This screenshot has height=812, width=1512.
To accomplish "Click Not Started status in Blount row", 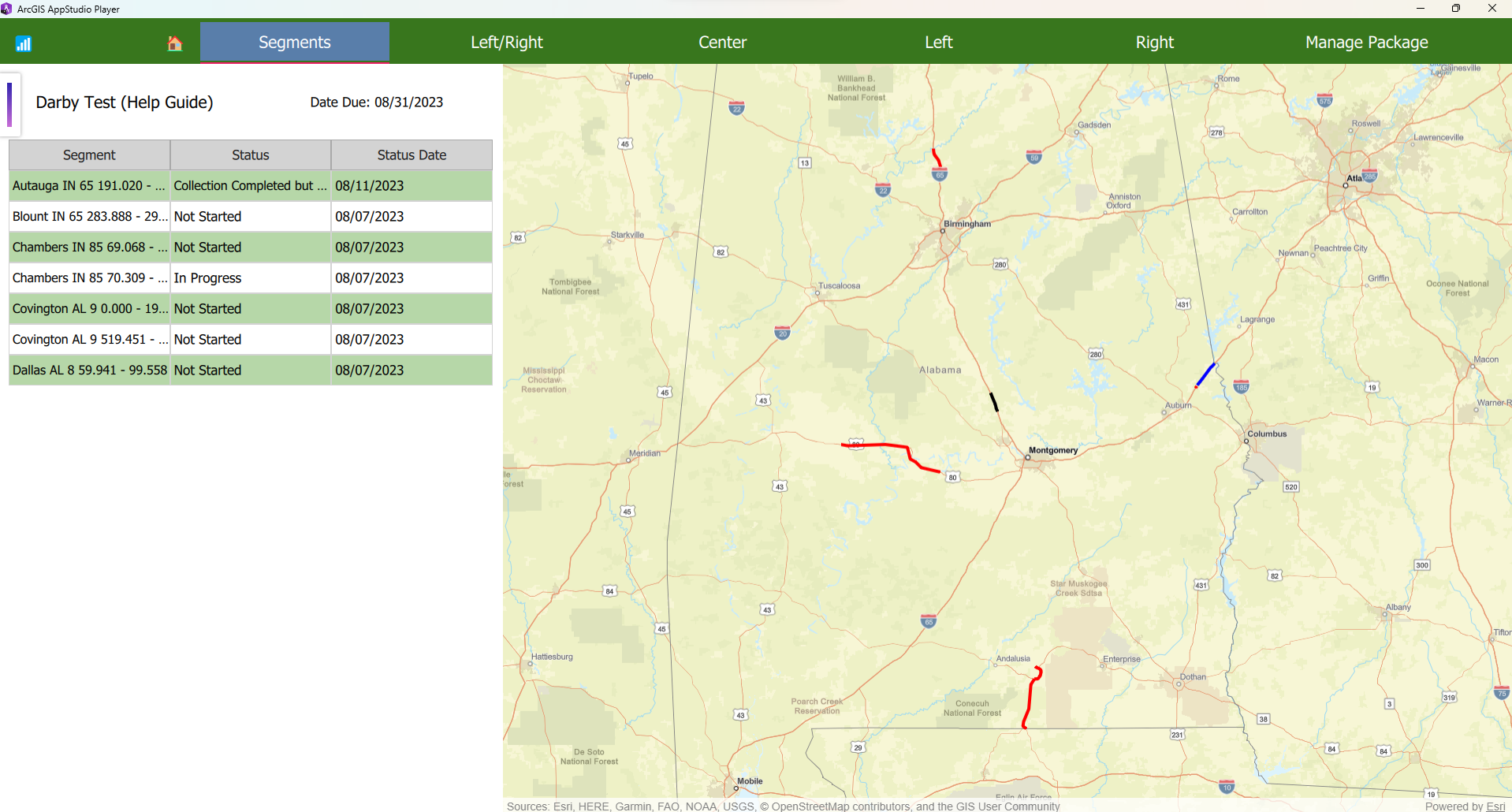I will (x=251, y=217).
